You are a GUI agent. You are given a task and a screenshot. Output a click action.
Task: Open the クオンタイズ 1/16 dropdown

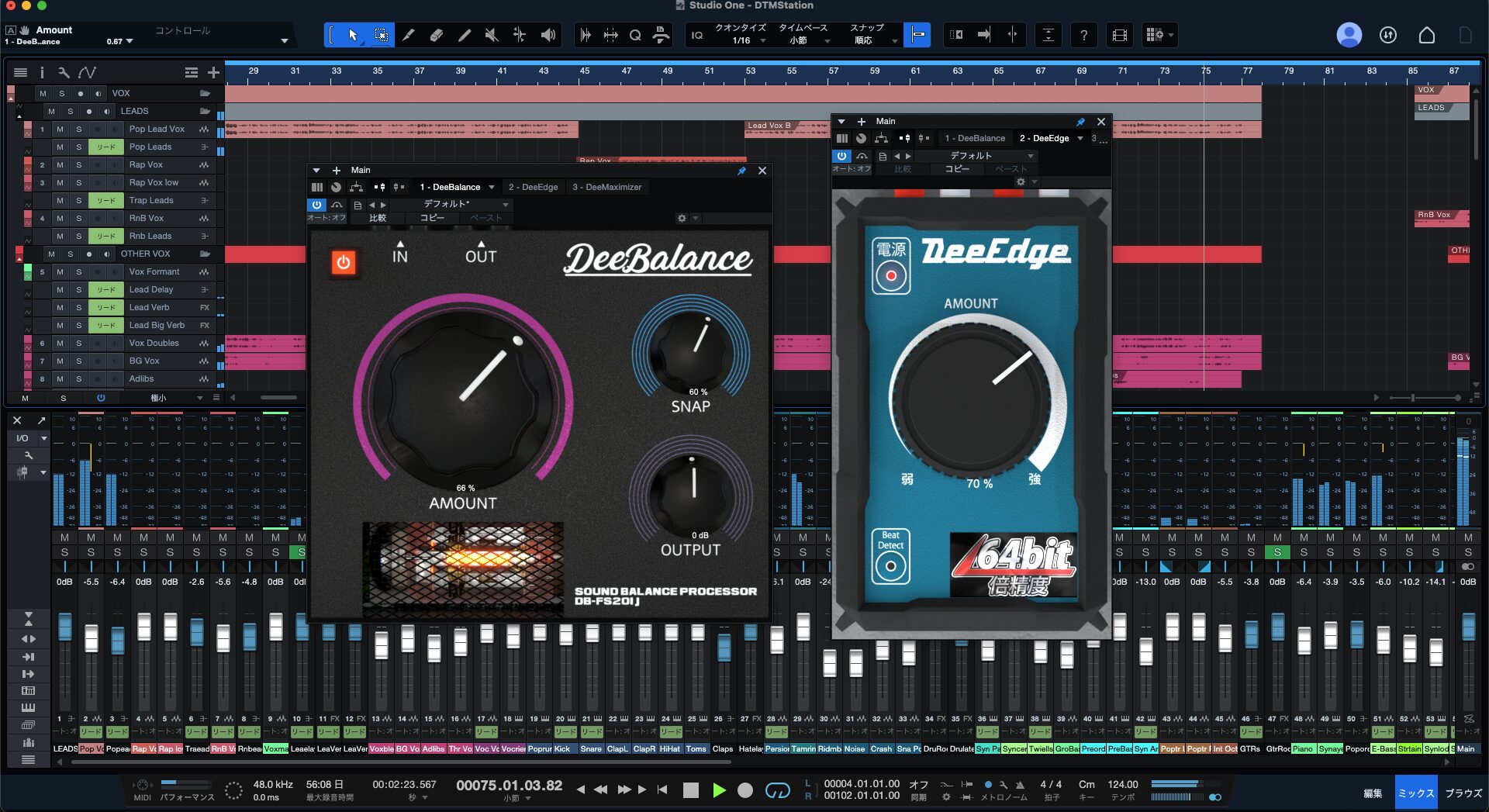741,34
